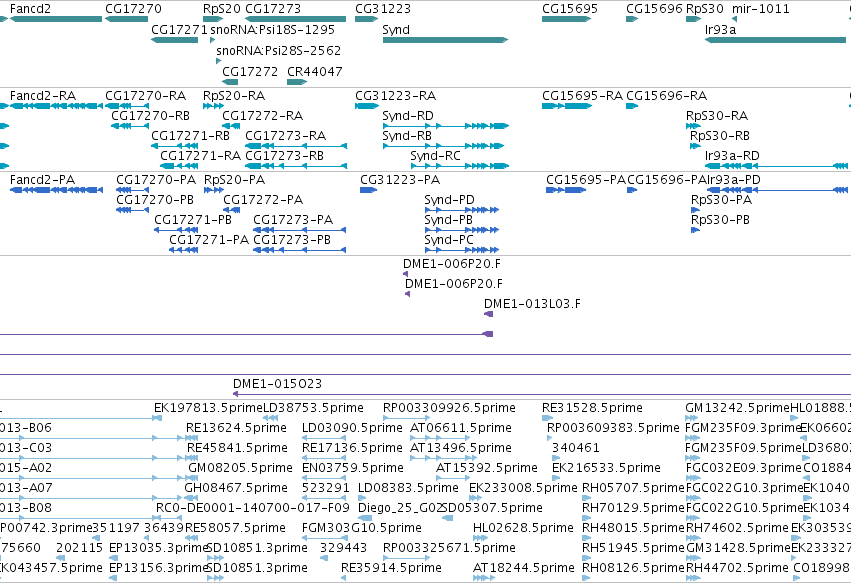The height and width of the screenshot is (583, 851).
Task: Click the purple glyph under DME1-013L03.F
Action: (x=488, y=314)
